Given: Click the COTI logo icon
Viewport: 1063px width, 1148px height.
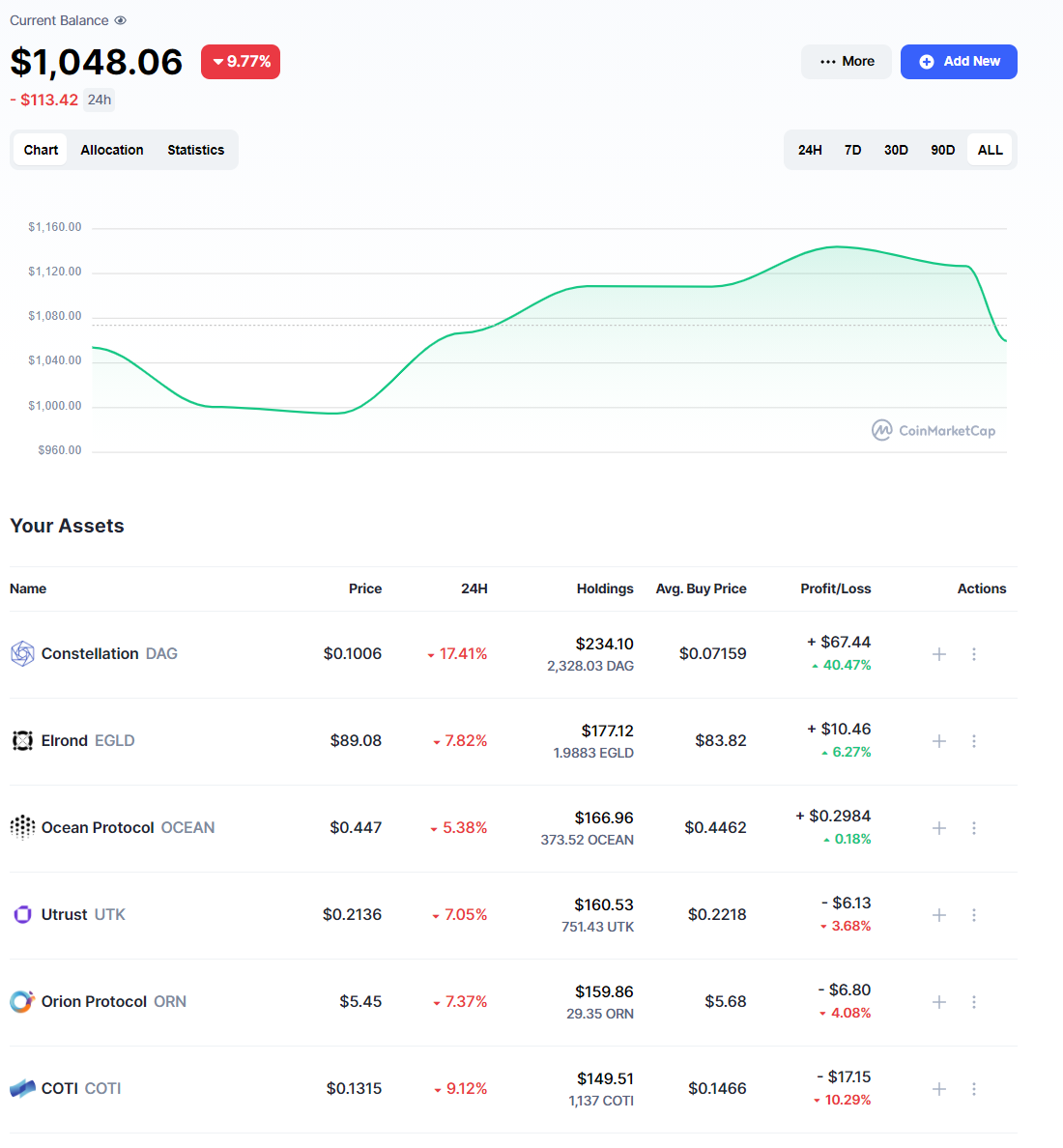Looking at the screenshot, I should [22, 1088].
